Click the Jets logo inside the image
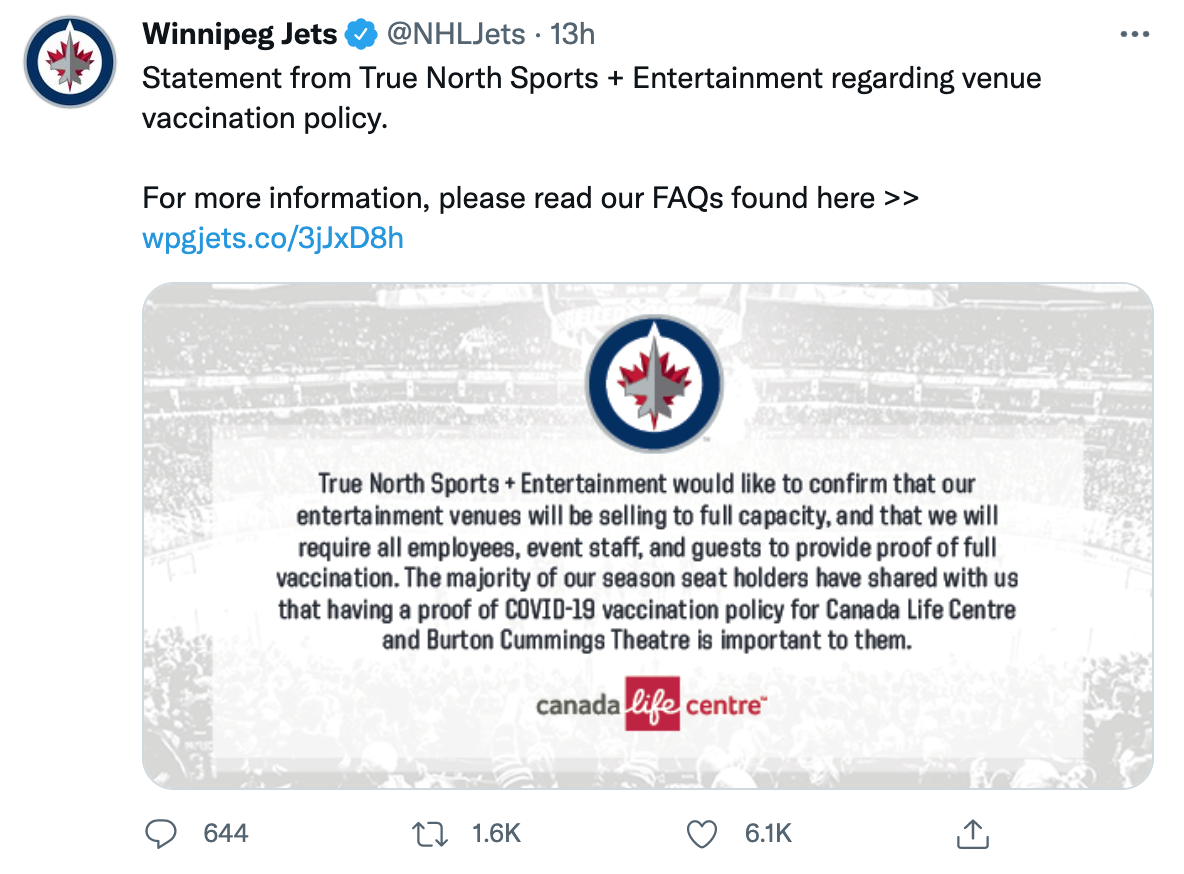 (x=654, y=383)
